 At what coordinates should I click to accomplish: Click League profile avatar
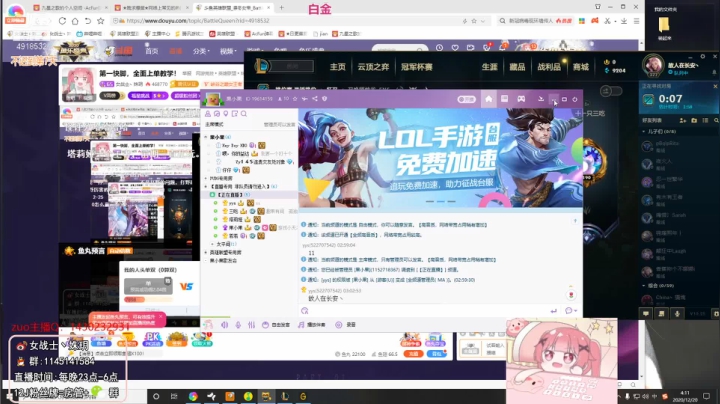652,65
